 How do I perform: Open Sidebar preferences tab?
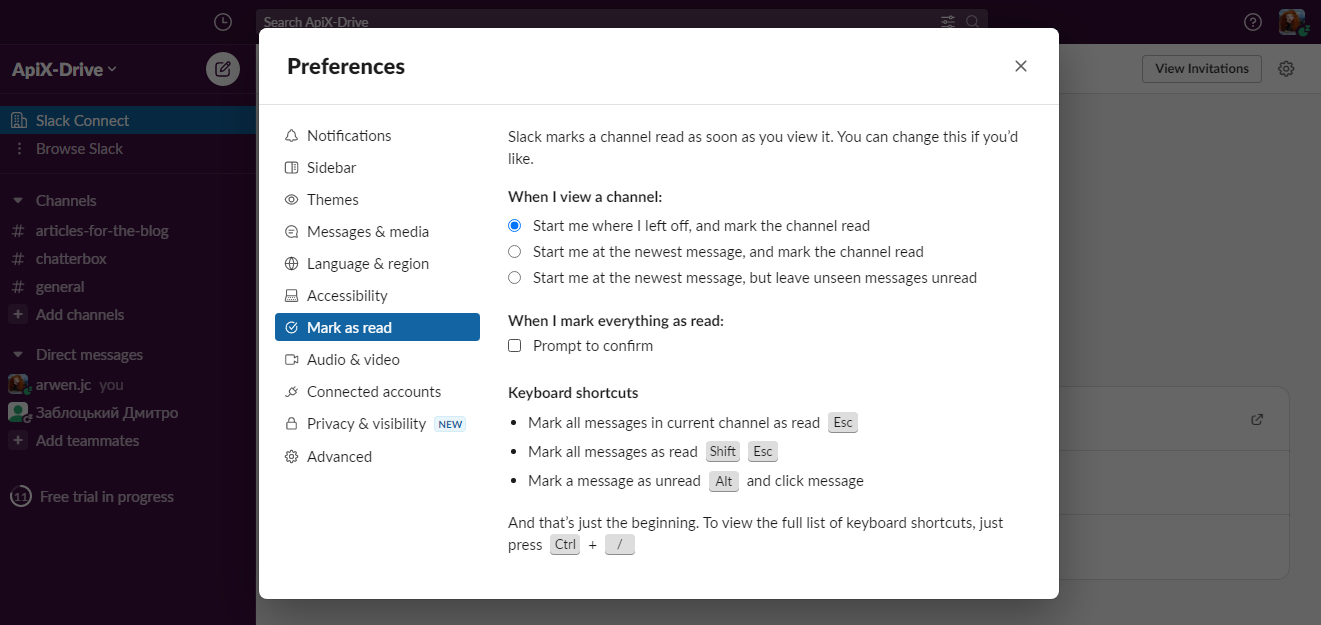pos(377,167)
